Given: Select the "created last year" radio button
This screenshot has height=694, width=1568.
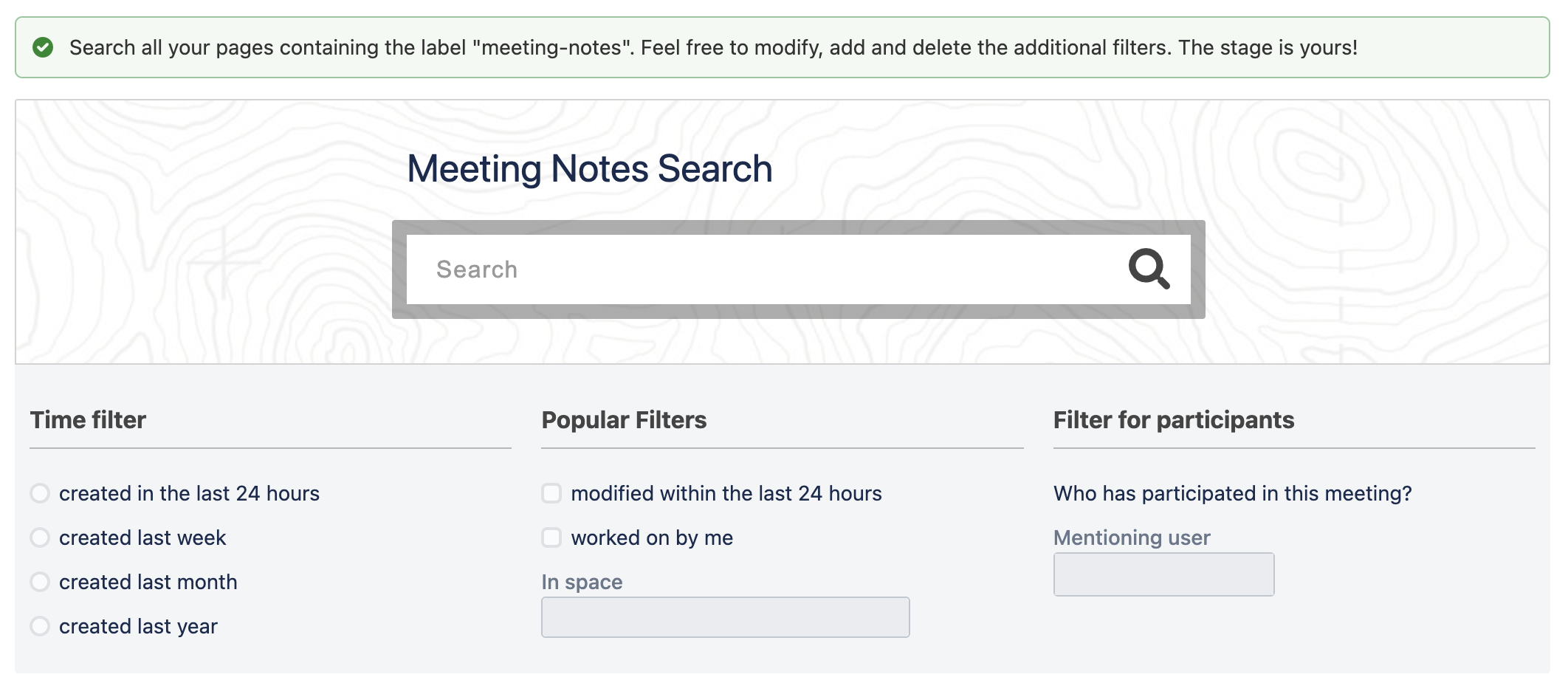Looking at the screenshot, I should (x=40, y=626).
